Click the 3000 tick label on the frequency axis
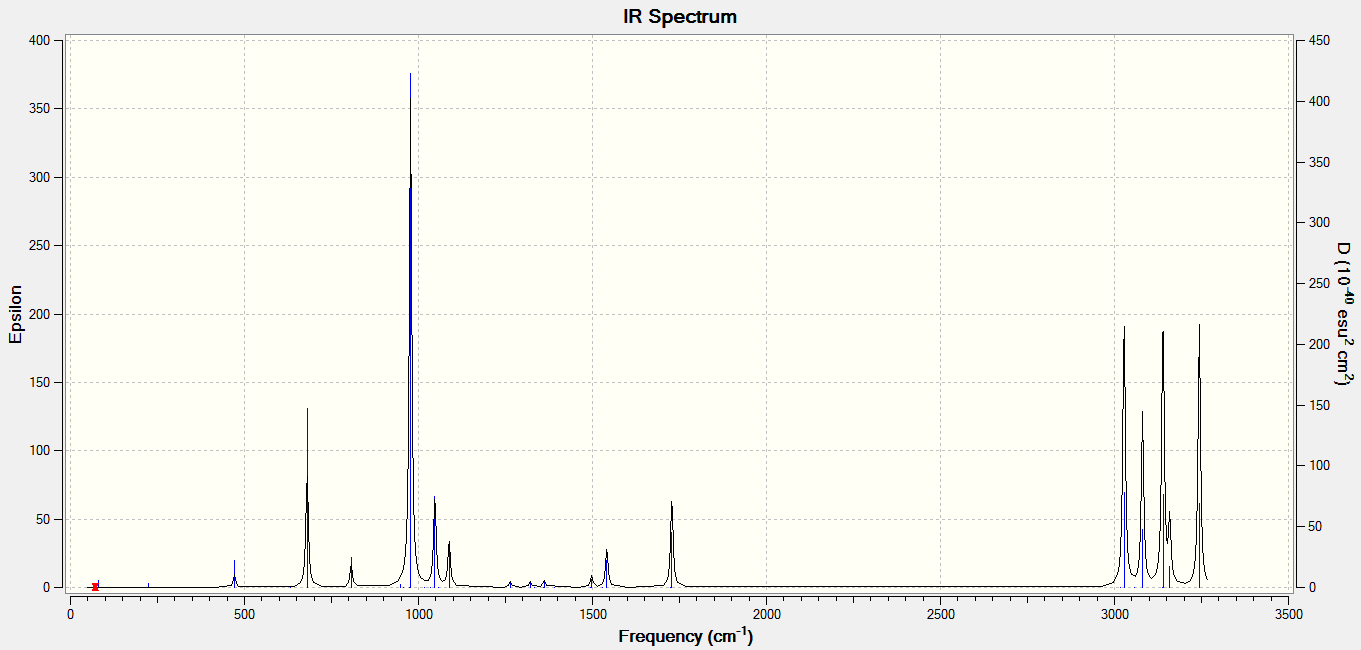Image resolution: width=1361 pixels, height=650 pixels. 1115,613
